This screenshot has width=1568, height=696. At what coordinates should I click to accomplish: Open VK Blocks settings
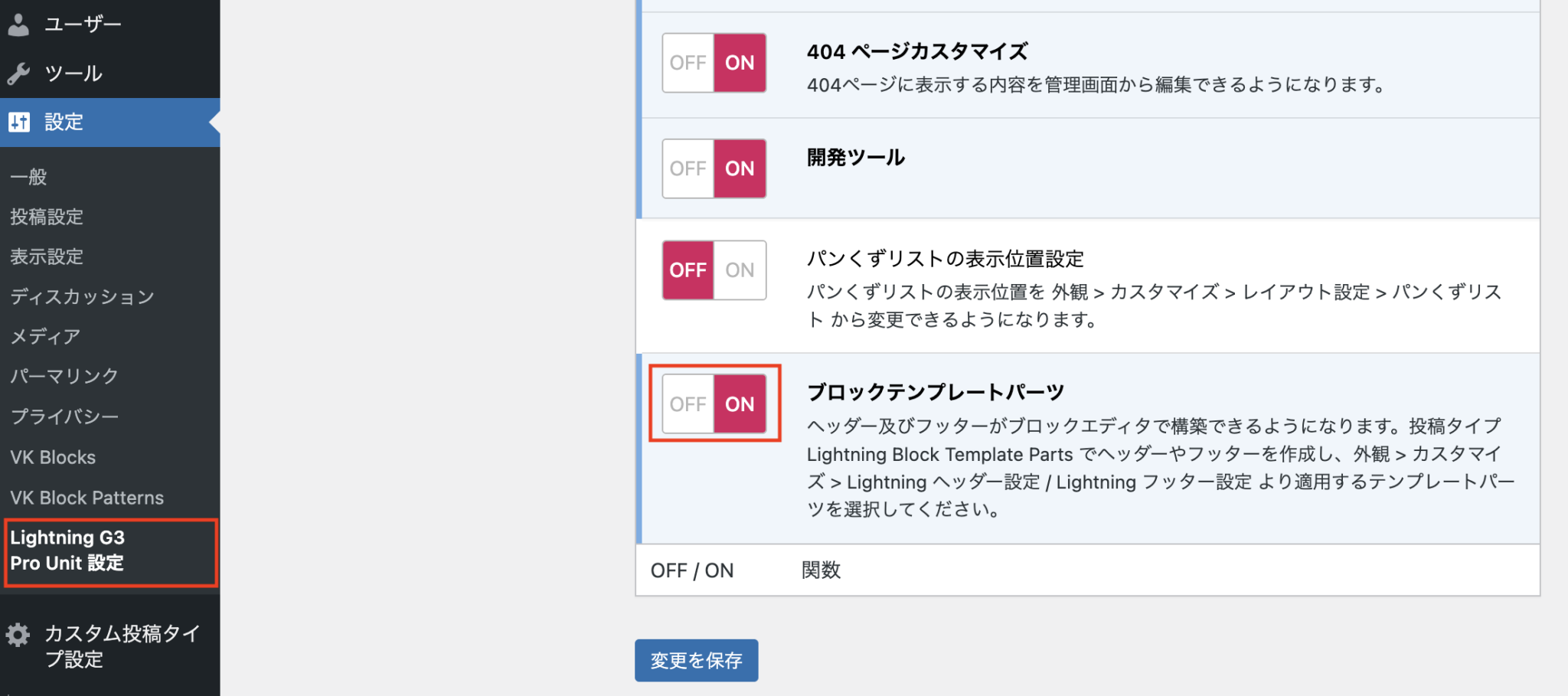[x=53, y=457]
